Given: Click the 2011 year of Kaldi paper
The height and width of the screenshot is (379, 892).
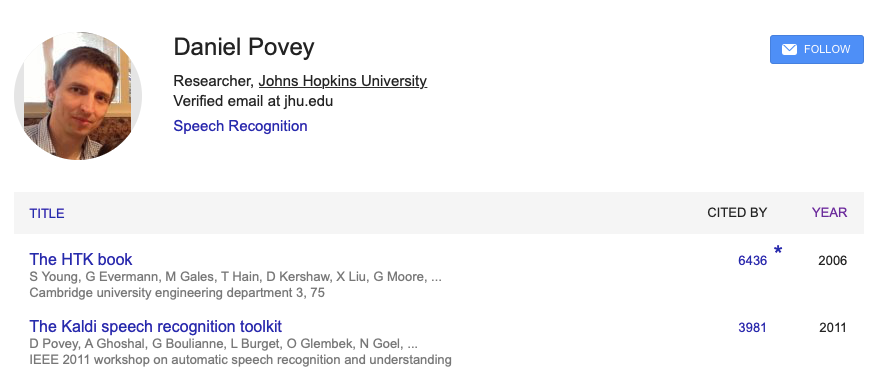Looking at the screenshot, I should [833, 328].
